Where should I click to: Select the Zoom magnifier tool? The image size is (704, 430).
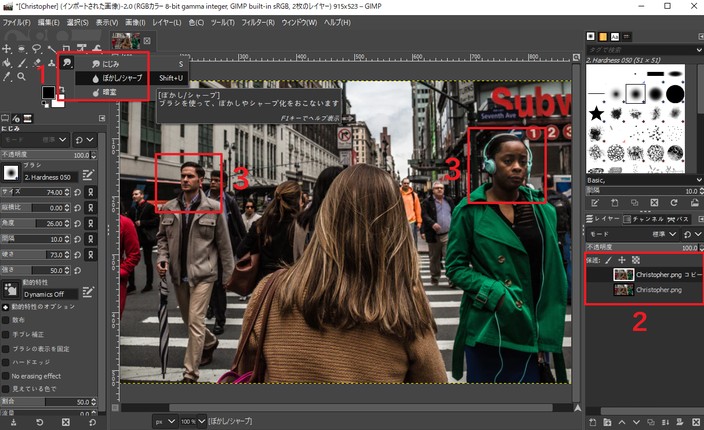[22, 77]
